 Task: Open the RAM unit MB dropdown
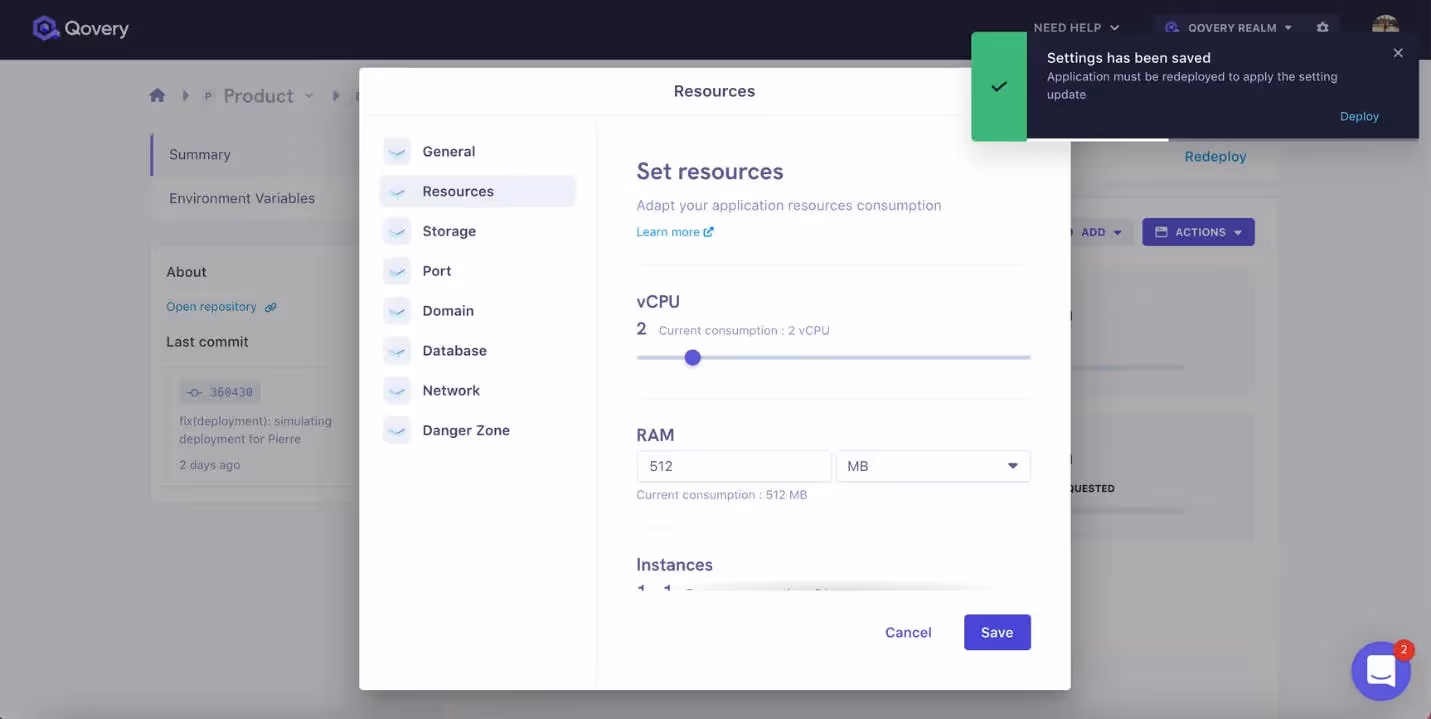pos(933,466)
